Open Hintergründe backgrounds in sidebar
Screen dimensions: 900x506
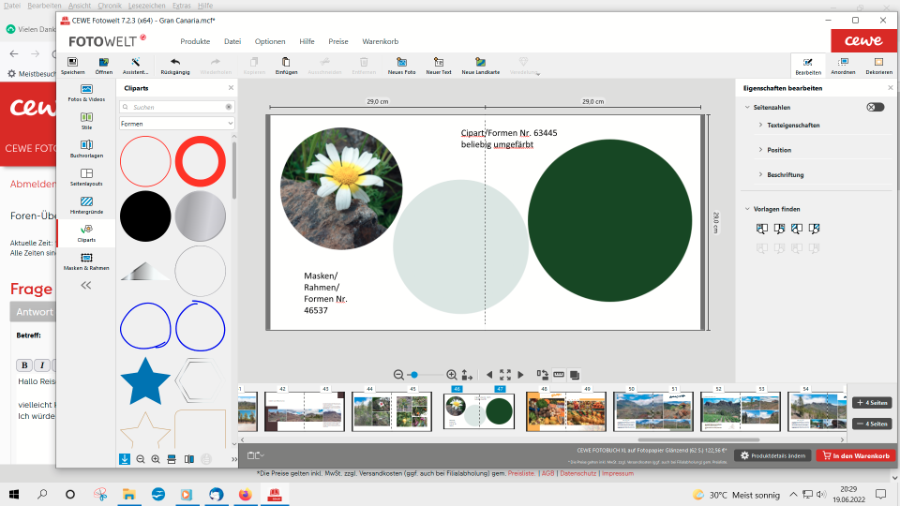tap(86, 205)
